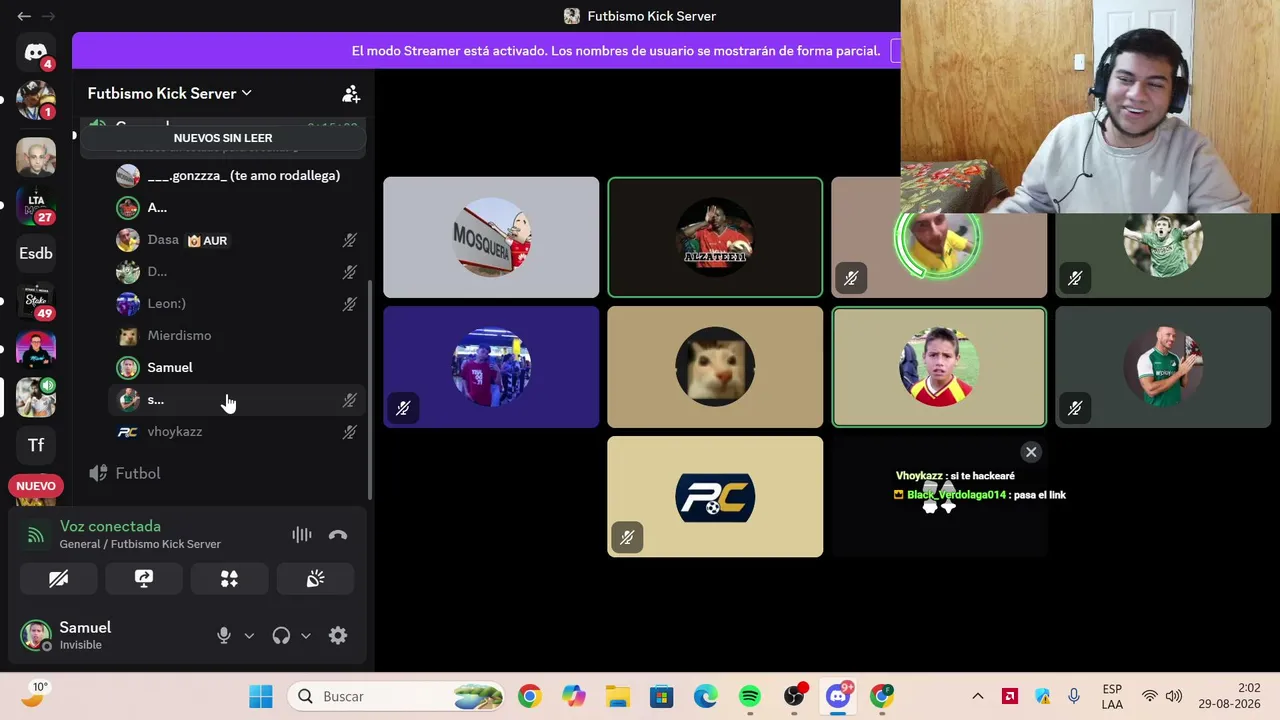Invite people to Futbismo Kick Server
Viewport: 1280px width, 720px height.
click(x=351, y=94)
